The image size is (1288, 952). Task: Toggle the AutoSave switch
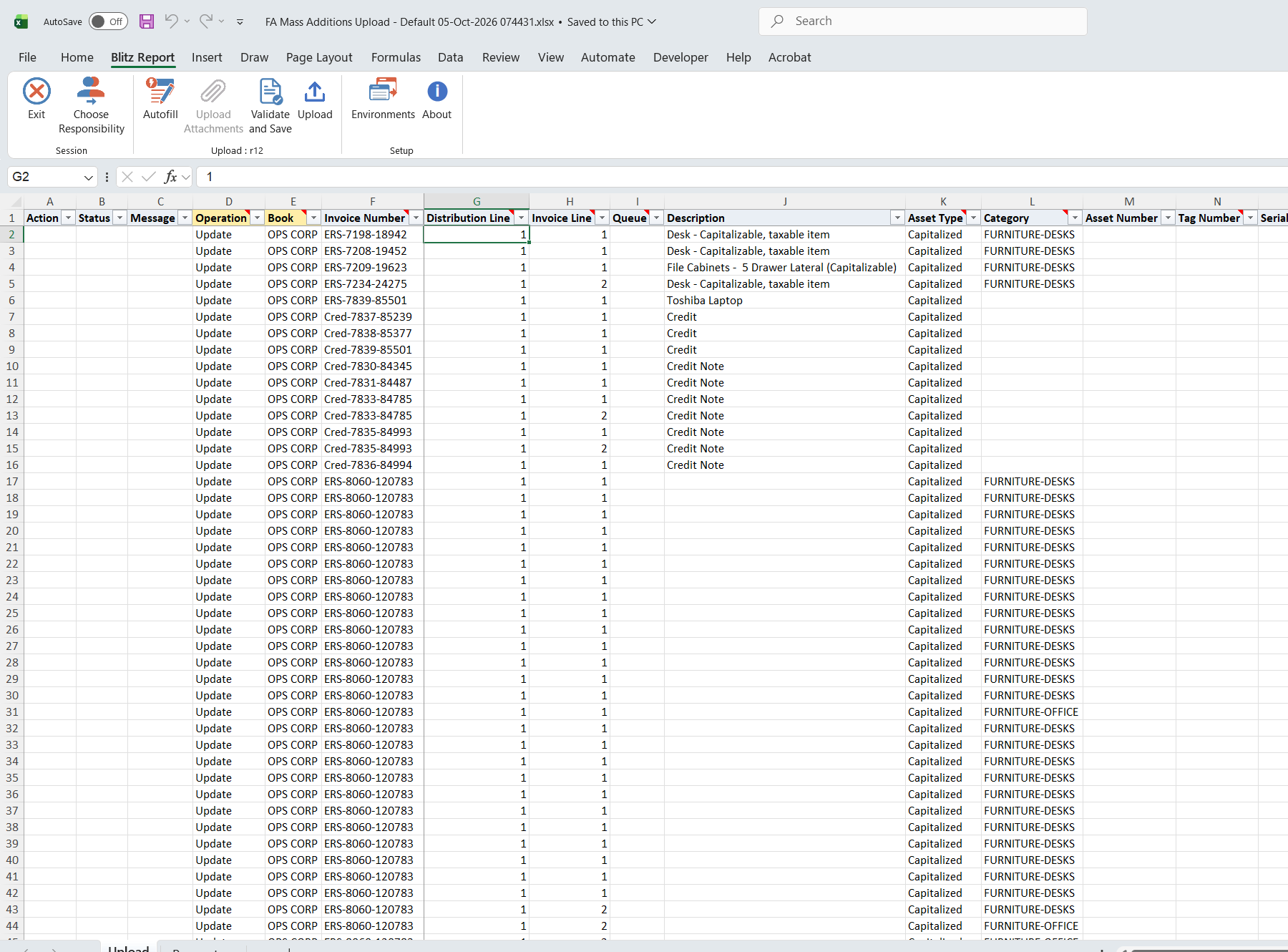pos(108,21)
